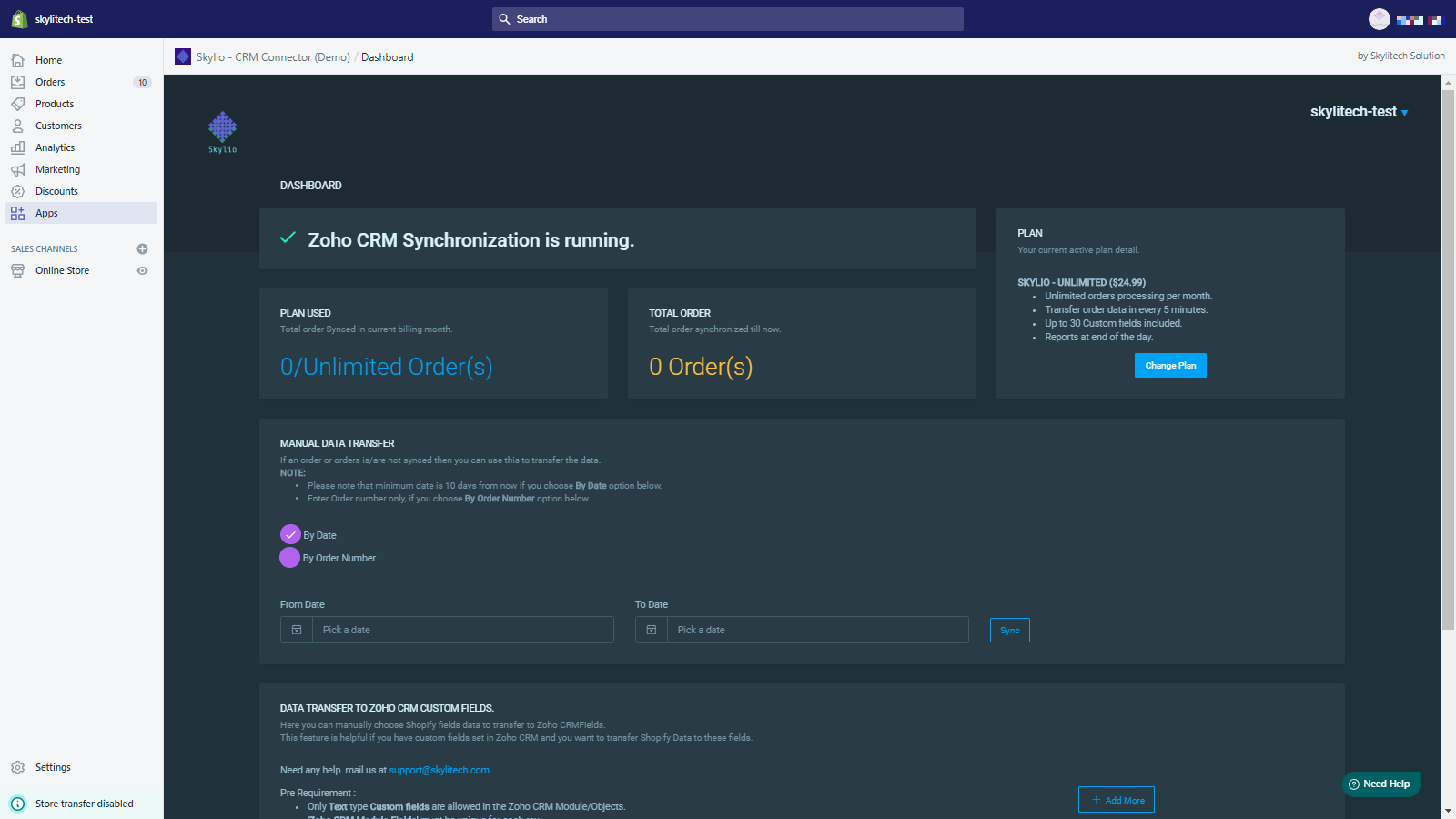Viewport: 1456px width, 819px height.
Task: Click Store transfer disabled notice
Action: (84, 804)
